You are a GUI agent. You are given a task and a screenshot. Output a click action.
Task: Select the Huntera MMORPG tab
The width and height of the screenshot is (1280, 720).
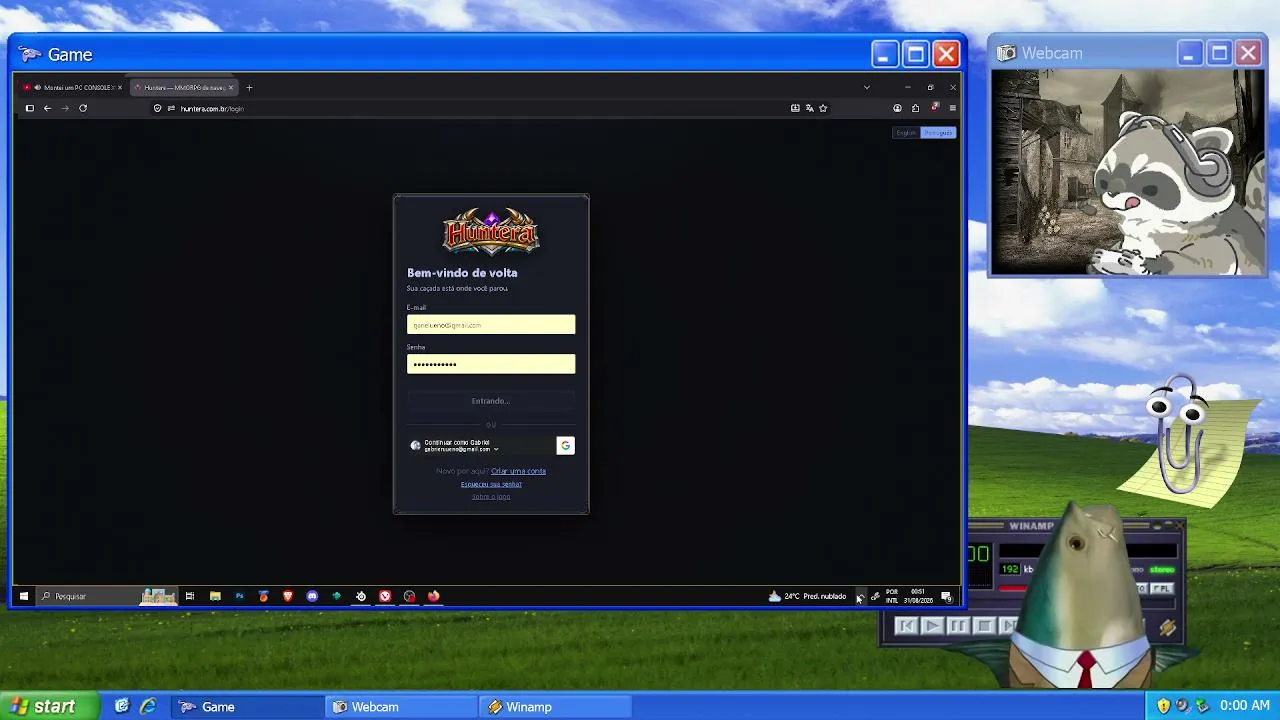(182, 87)
